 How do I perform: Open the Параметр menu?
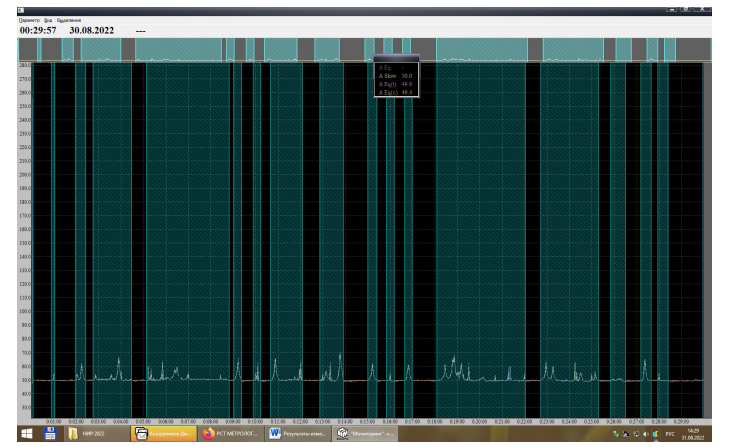[29, 20]
